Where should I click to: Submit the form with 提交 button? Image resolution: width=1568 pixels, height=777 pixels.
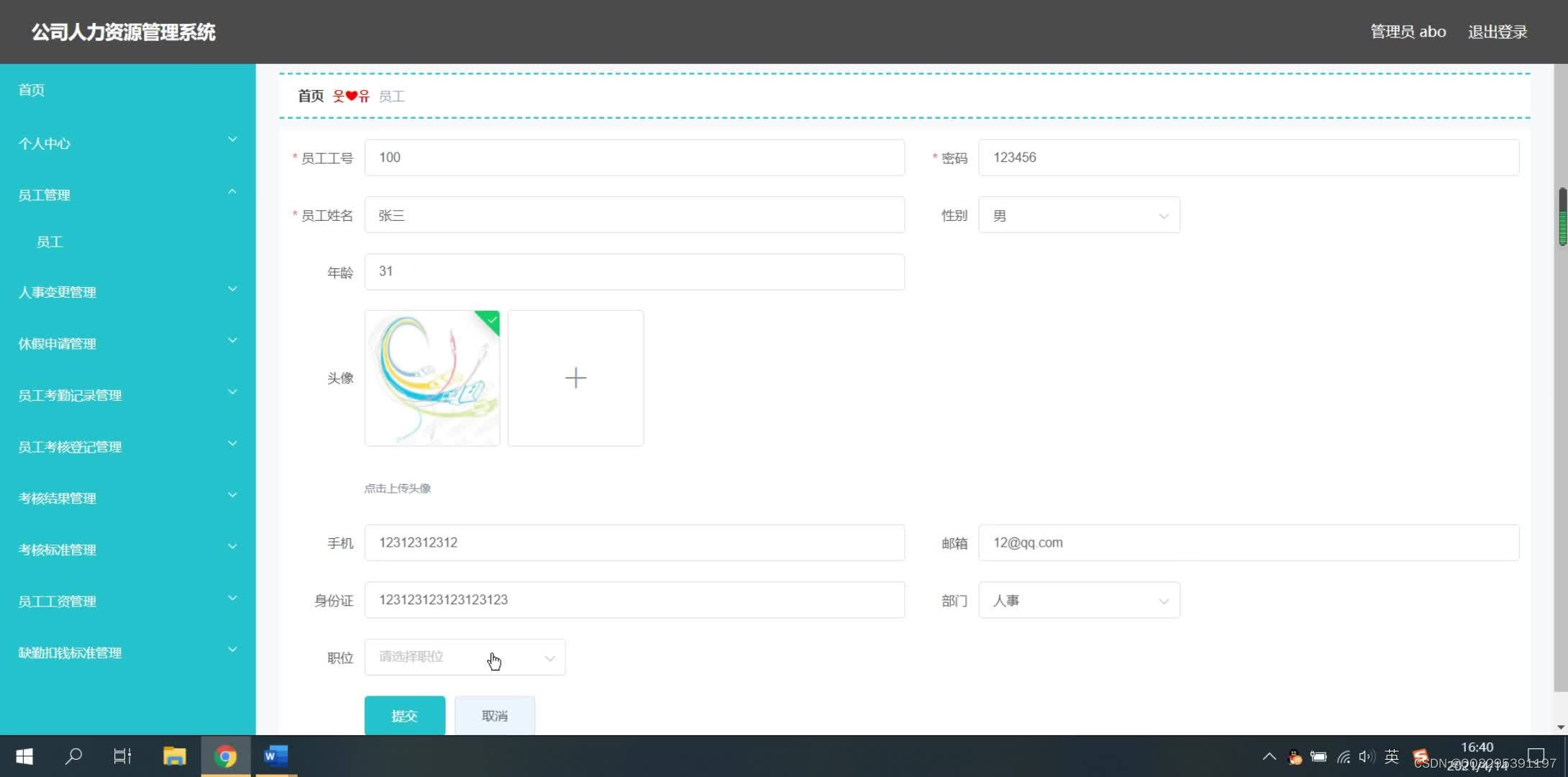(404, 715)
